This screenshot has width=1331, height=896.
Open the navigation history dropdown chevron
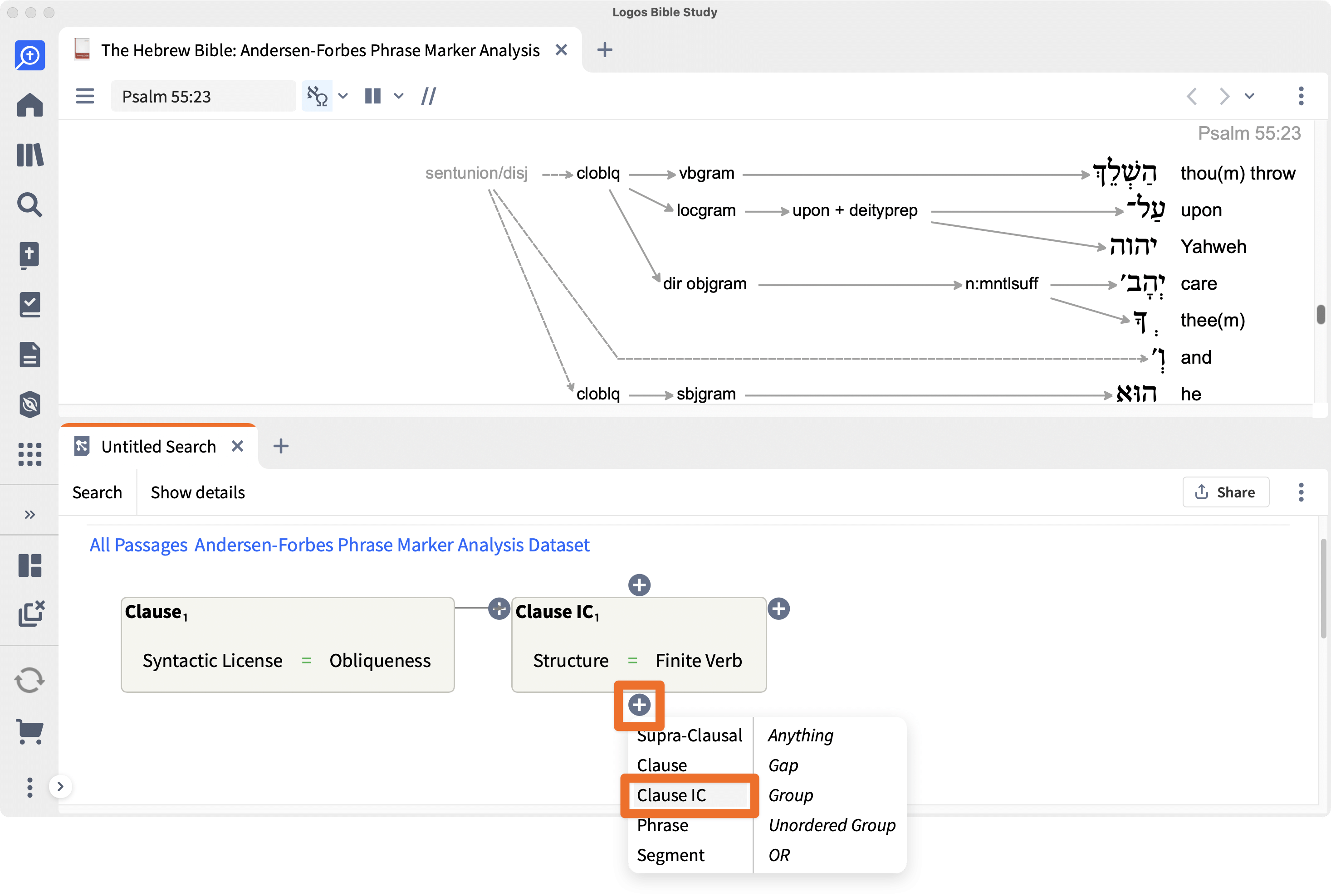[x=1250, y=96]
